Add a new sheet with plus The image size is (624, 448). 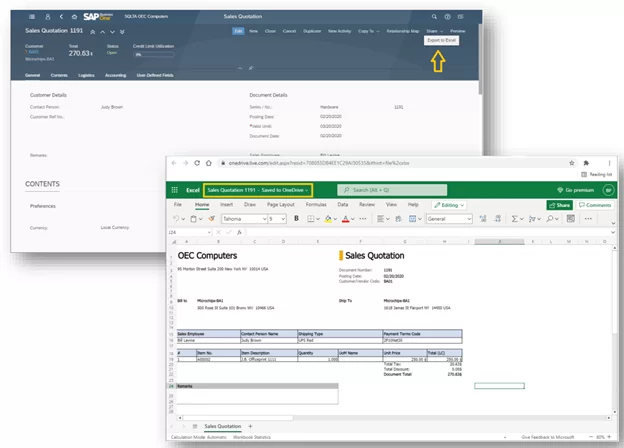tap(250, 427)
